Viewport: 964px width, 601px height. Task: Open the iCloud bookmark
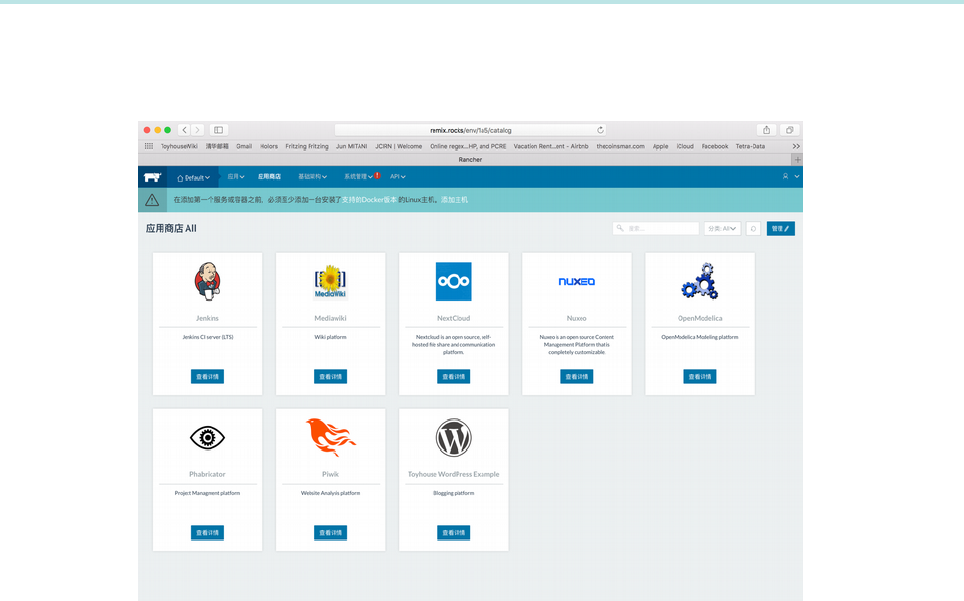point(685,146)
